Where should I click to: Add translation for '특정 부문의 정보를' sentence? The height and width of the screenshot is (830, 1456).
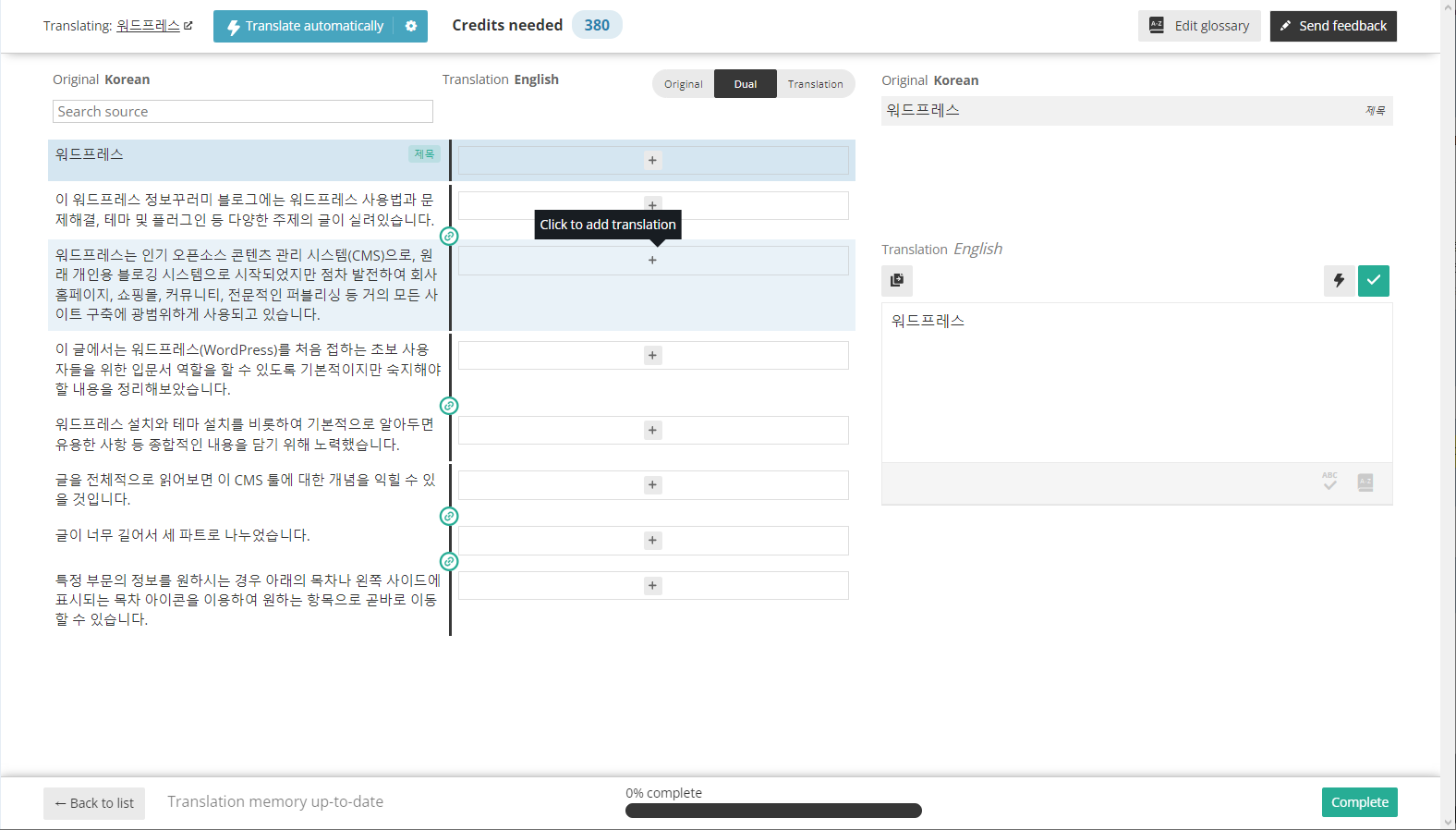(x=653, y=586)
